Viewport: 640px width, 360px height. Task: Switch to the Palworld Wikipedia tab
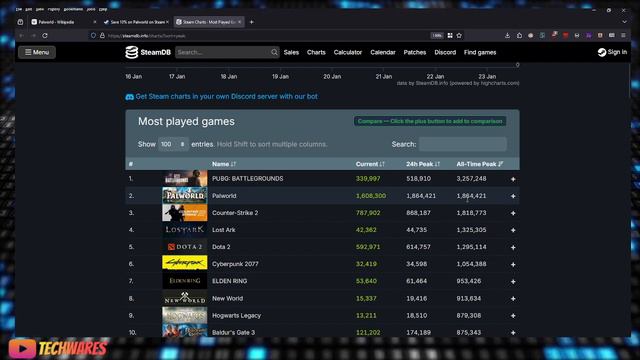coord(61,22)
